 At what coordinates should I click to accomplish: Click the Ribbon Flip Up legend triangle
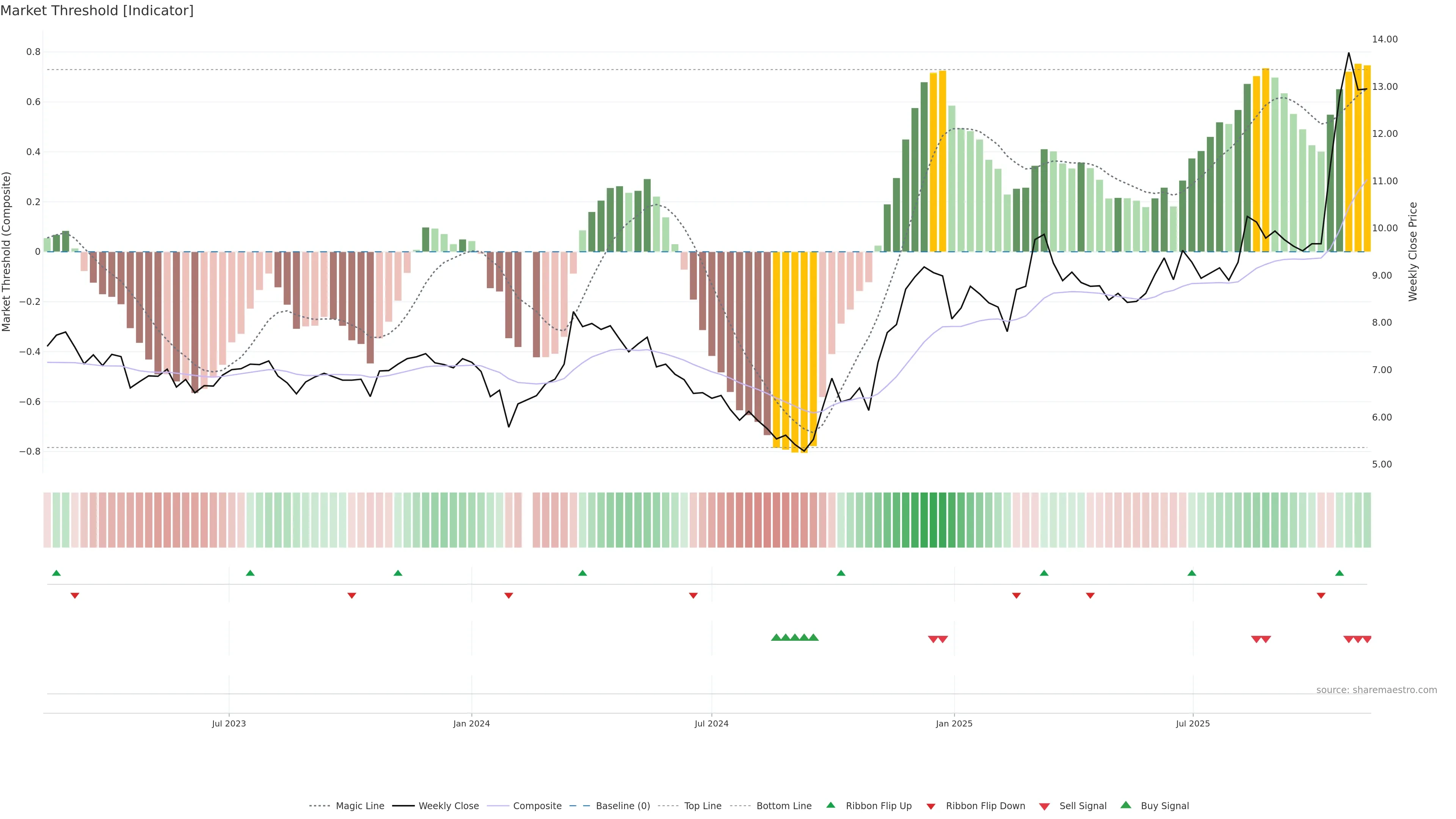830,805
